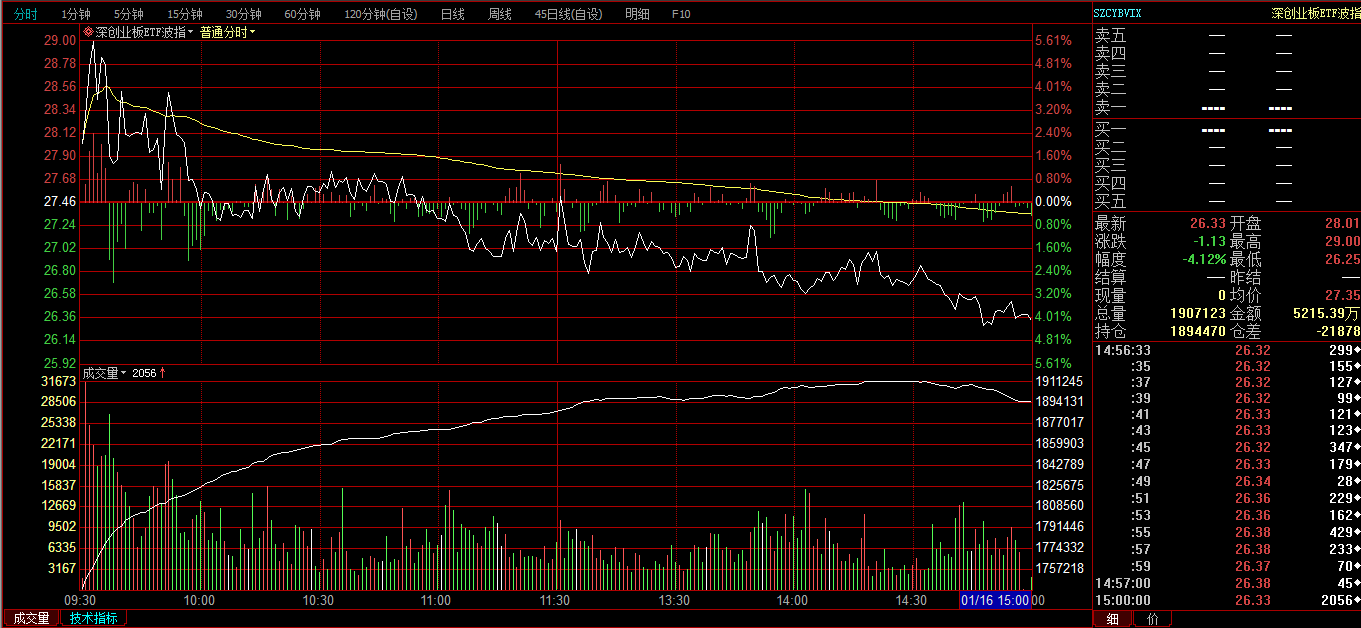Select the 60分钟 period tab
The height and width of the screenshot is (628, 1361).
pos(302,14)
